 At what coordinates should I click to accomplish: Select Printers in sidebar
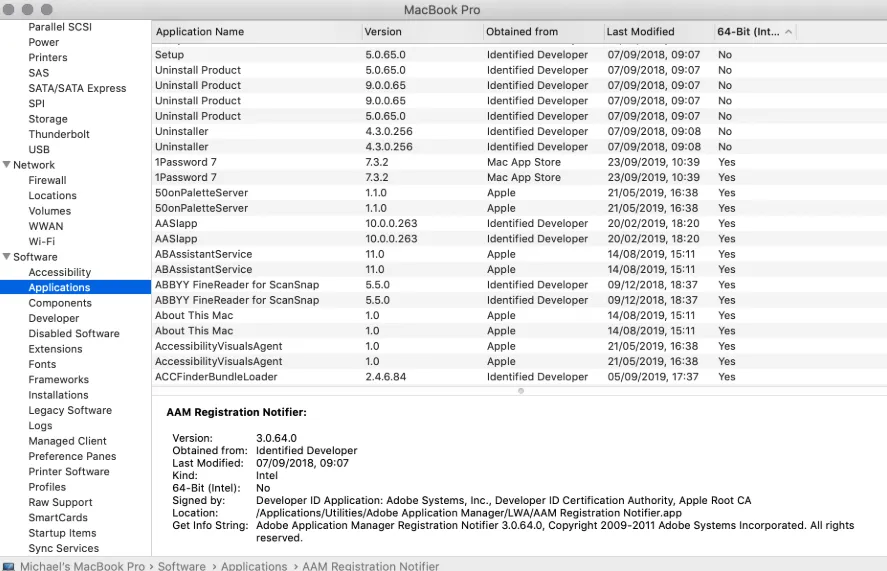tap(48, 57)
